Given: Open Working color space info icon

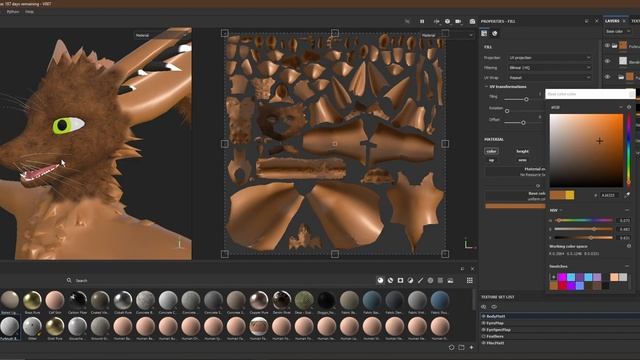Looking at the screenshot, I should pyautogui.click(x=629, y=246).
